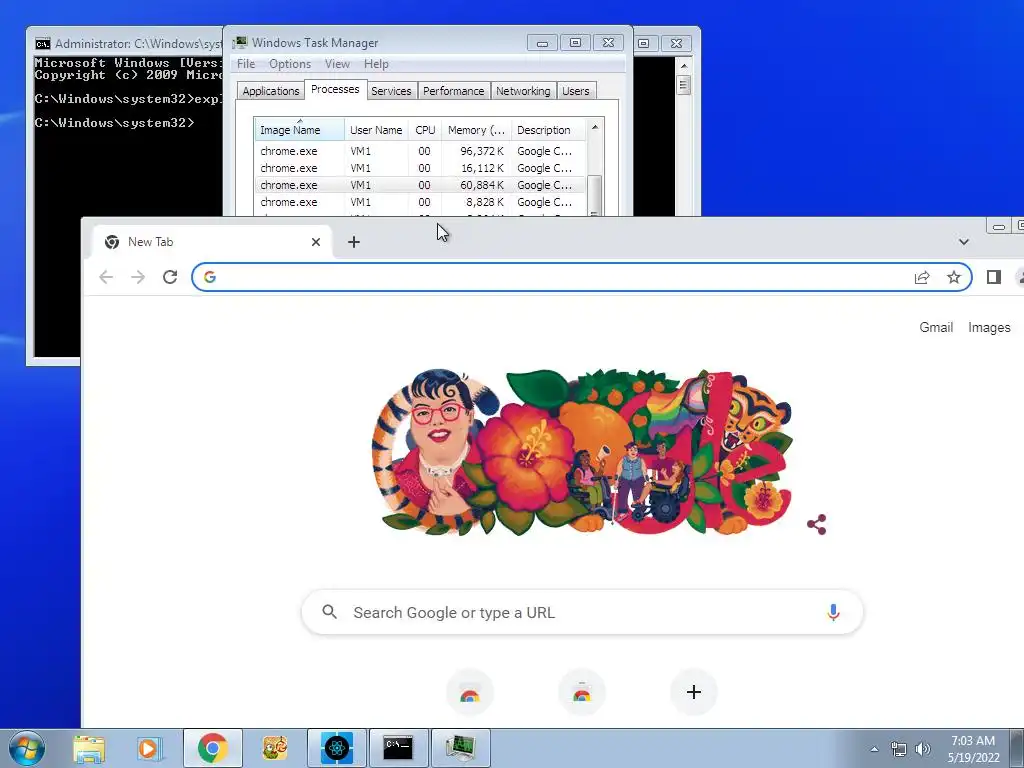Open Chrome tab search chevron
Screen dimensions: 1024x768
(963, 242)
